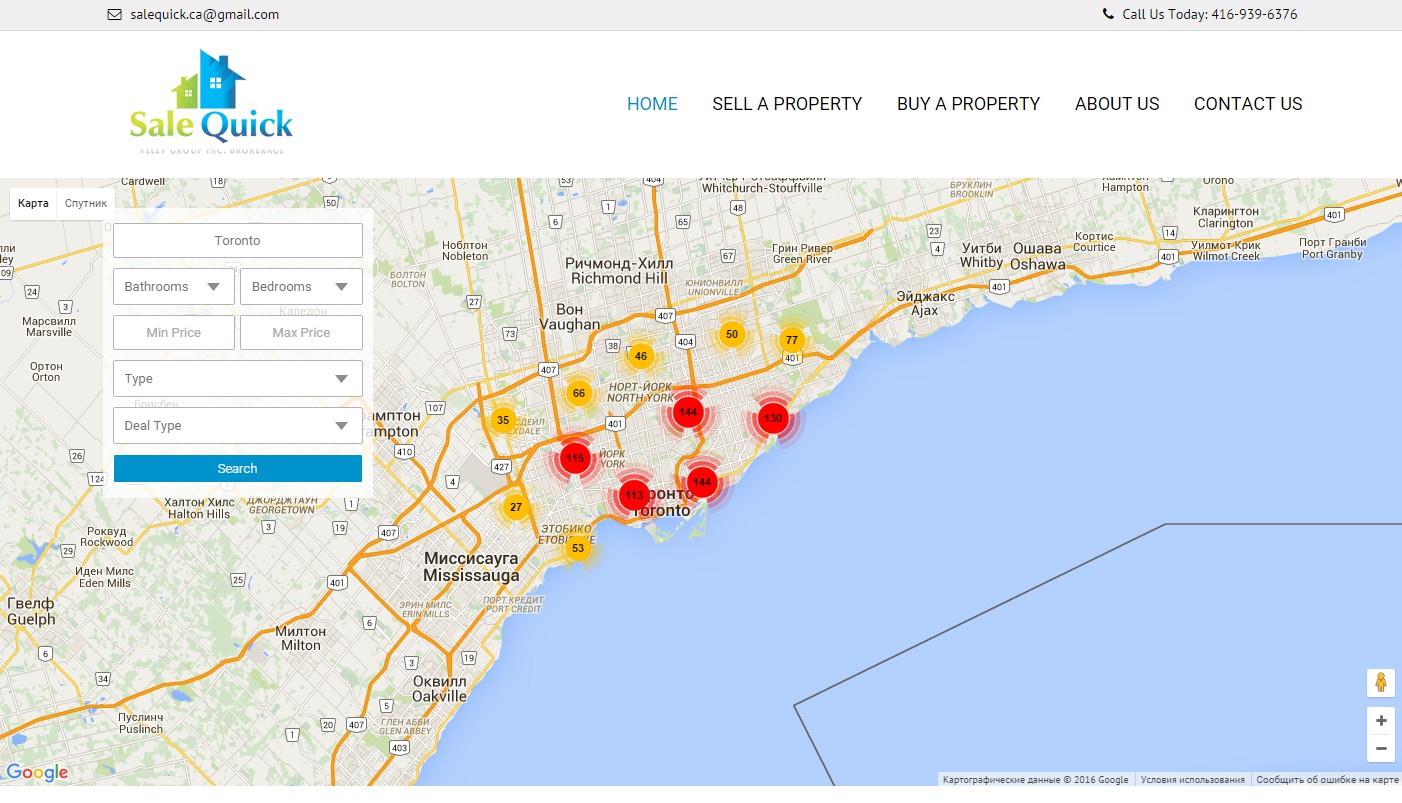Open the red cluster marker labeled 130
This screenshot has width=1402, height=803.
click(773, 419)
